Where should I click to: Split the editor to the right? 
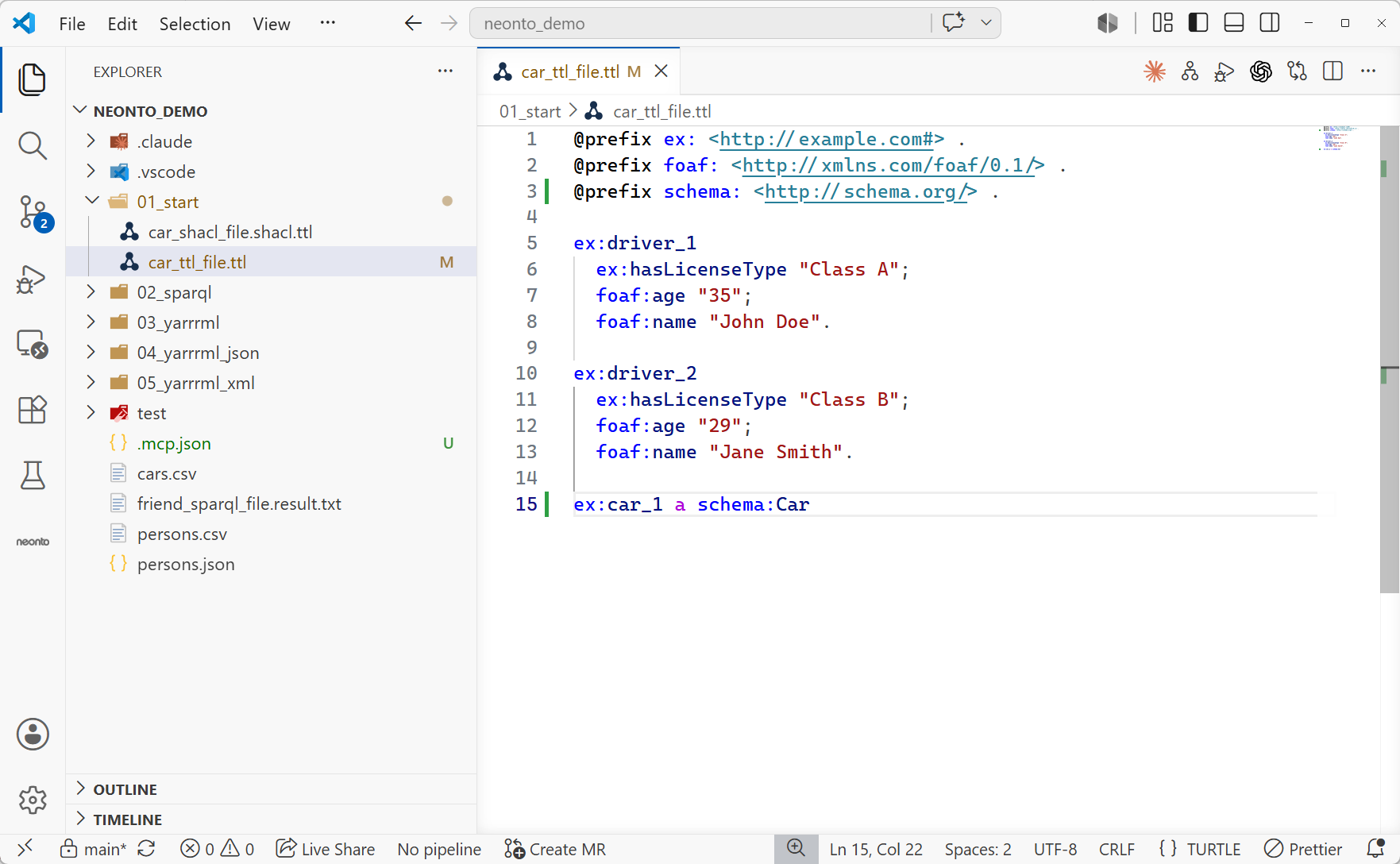click(1333, 71)
